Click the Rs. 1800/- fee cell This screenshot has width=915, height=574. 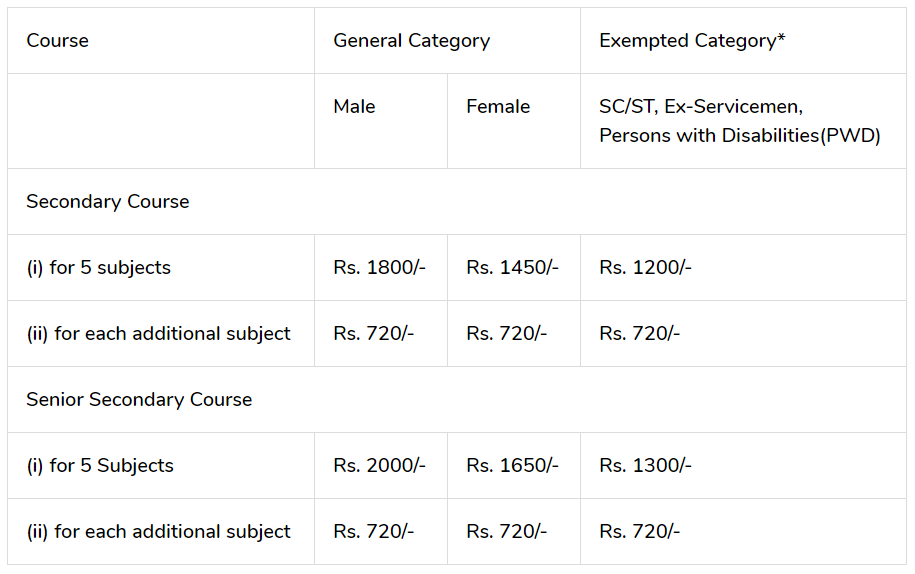(381, 268)
